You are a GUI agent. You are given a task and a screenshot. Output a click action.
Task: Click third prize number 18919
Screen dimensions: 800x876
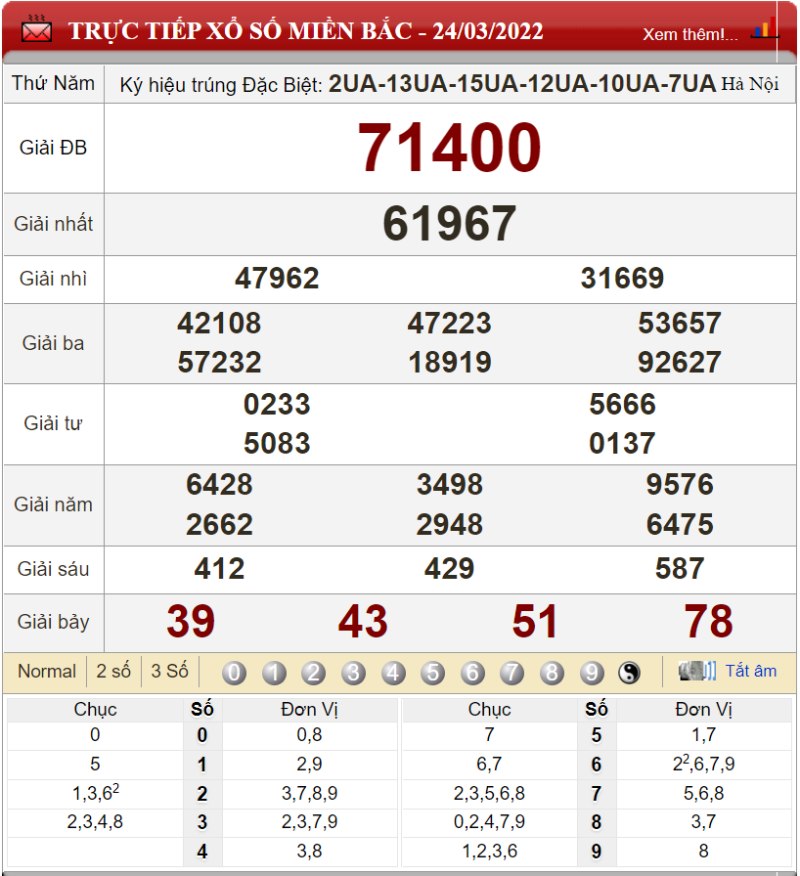[449, 362]
